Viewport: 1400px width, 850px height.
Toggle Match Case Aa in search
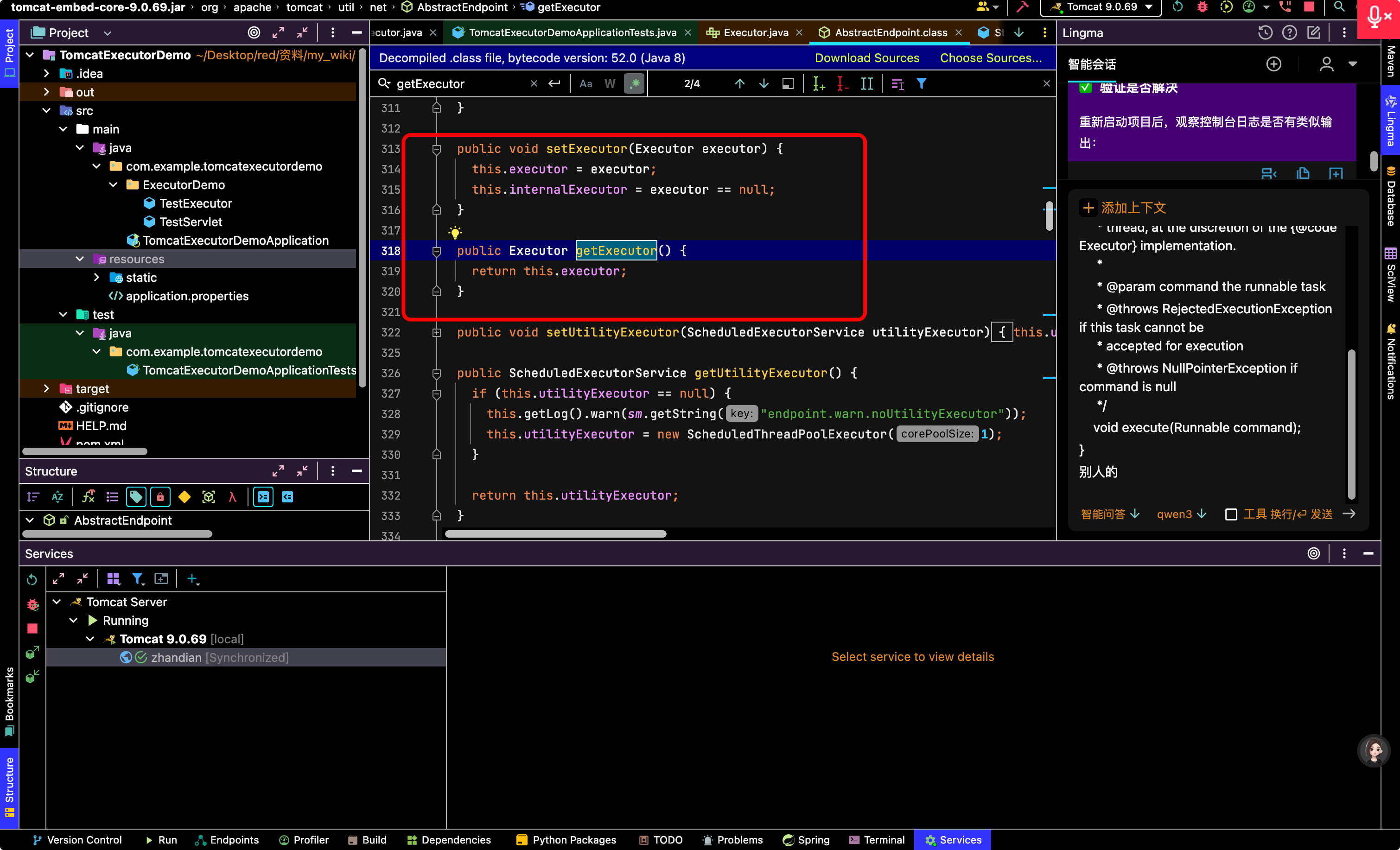tap(585, 84)
